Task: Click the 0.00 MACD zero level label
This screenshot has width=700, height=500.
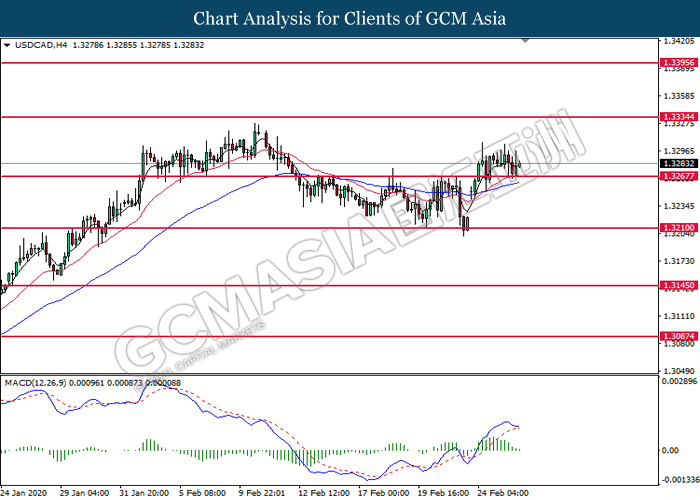Action: pyautogui.click(x=672, y=451)
